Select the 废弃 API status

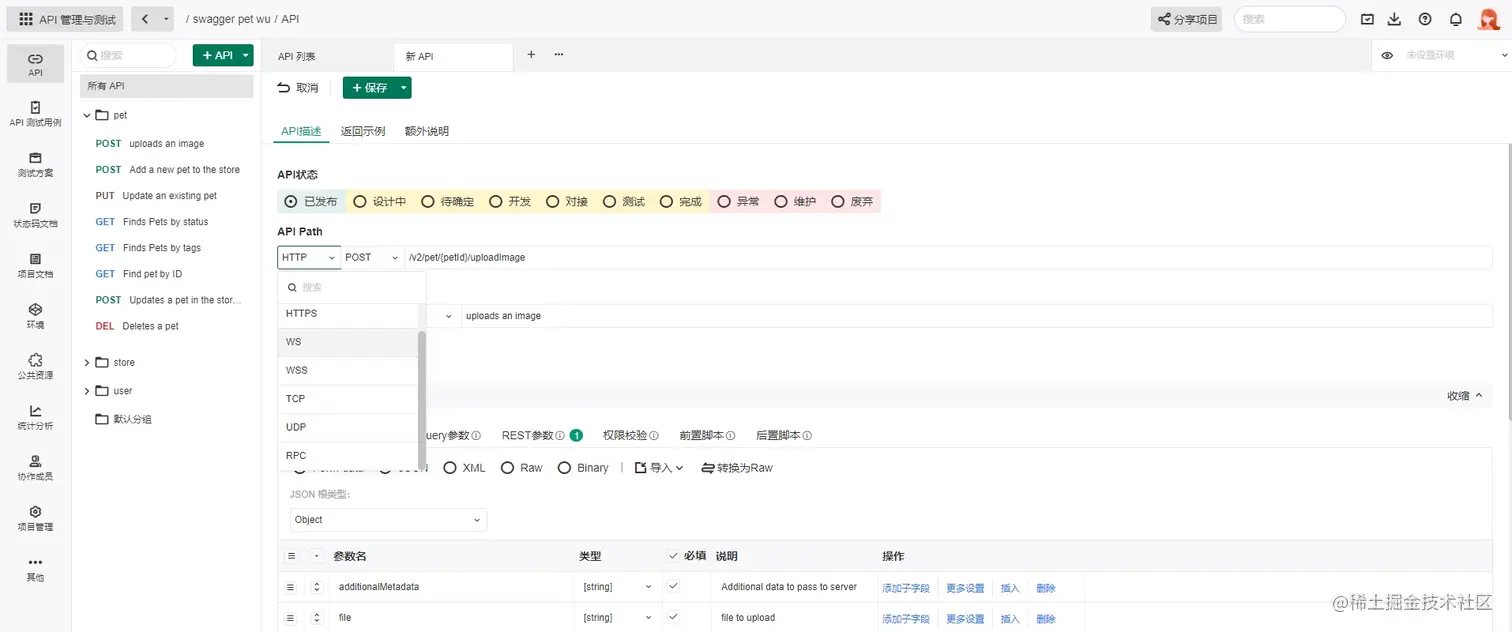[852, 201]
